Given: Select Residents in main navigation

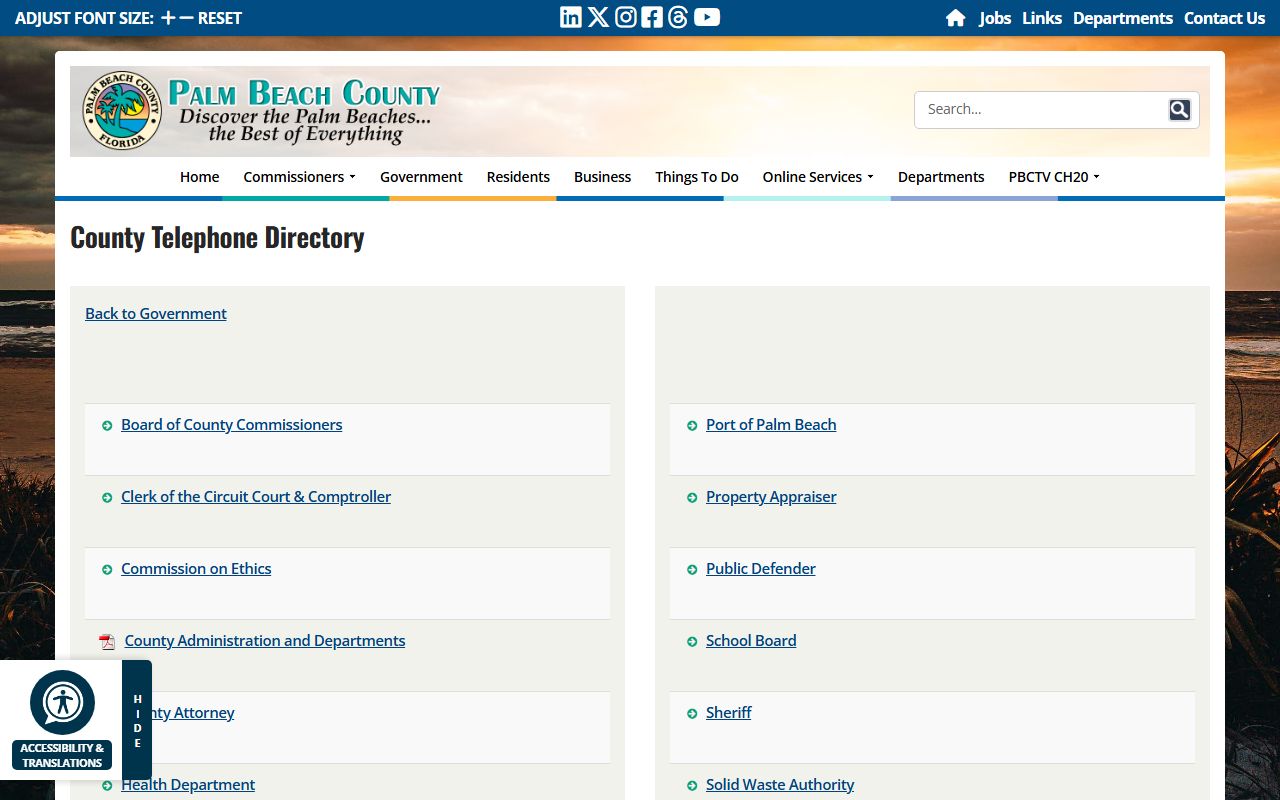Looking at the screenshot, I should [x=518, y=177].
